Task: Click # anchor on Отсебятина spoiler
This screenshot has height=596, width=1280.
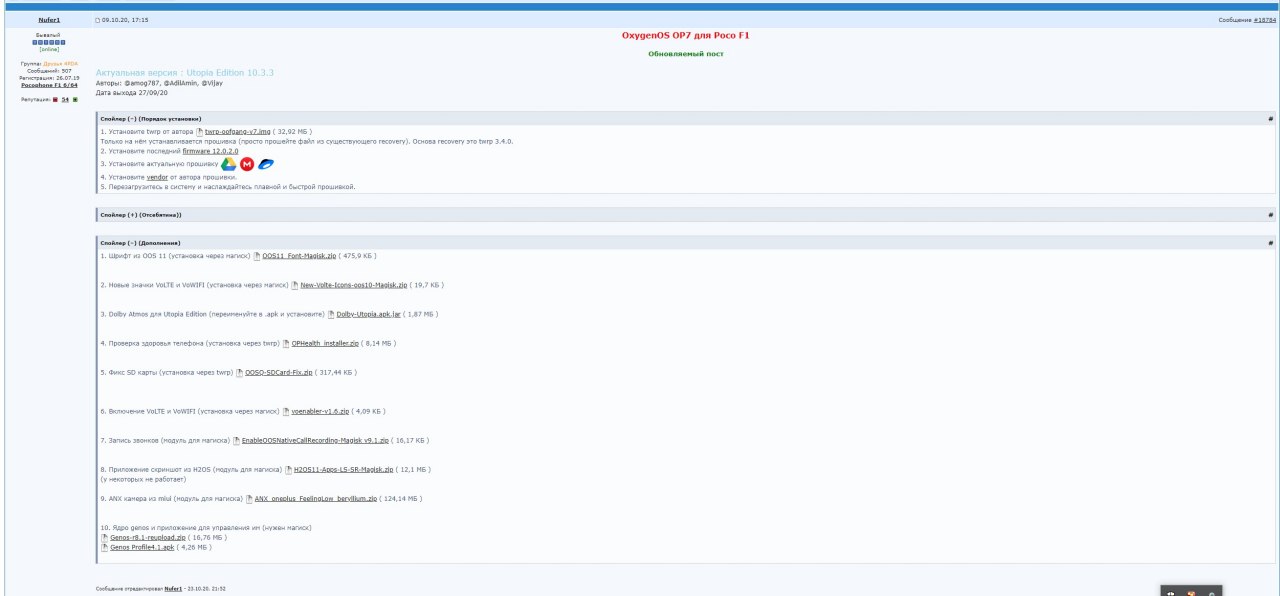Action: click(x=1270, y=215)
